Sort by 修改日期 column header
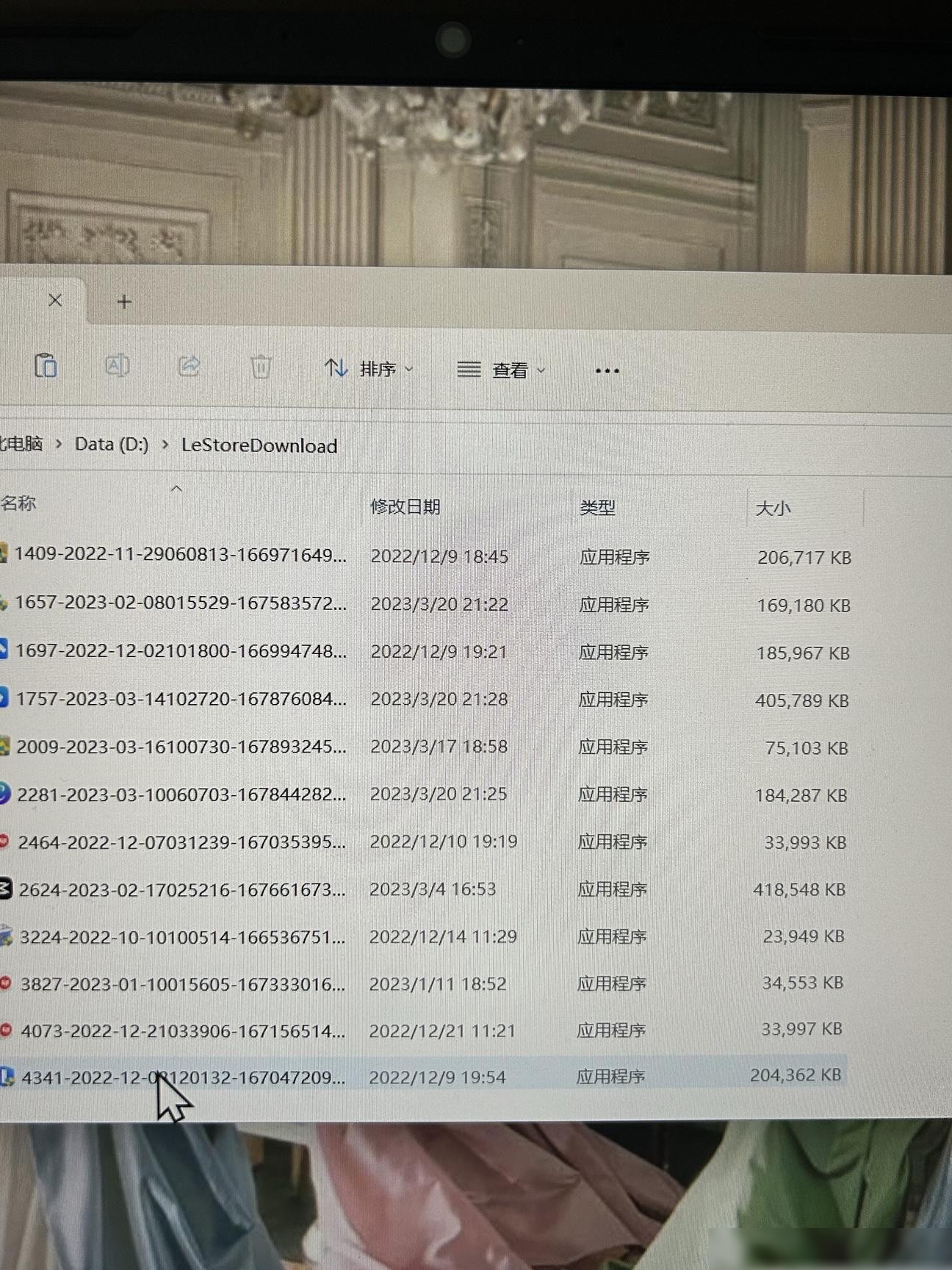Screen dimensions: 952x1270 coord(405,506)
